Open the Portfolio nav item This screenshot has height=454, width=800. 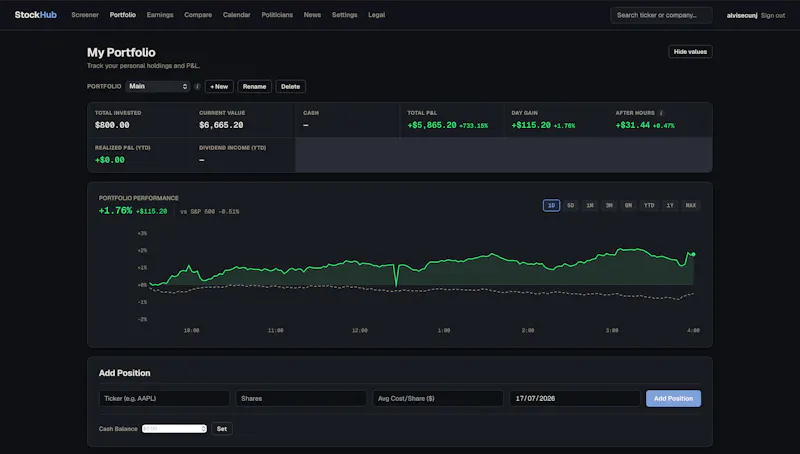point(123,15)
